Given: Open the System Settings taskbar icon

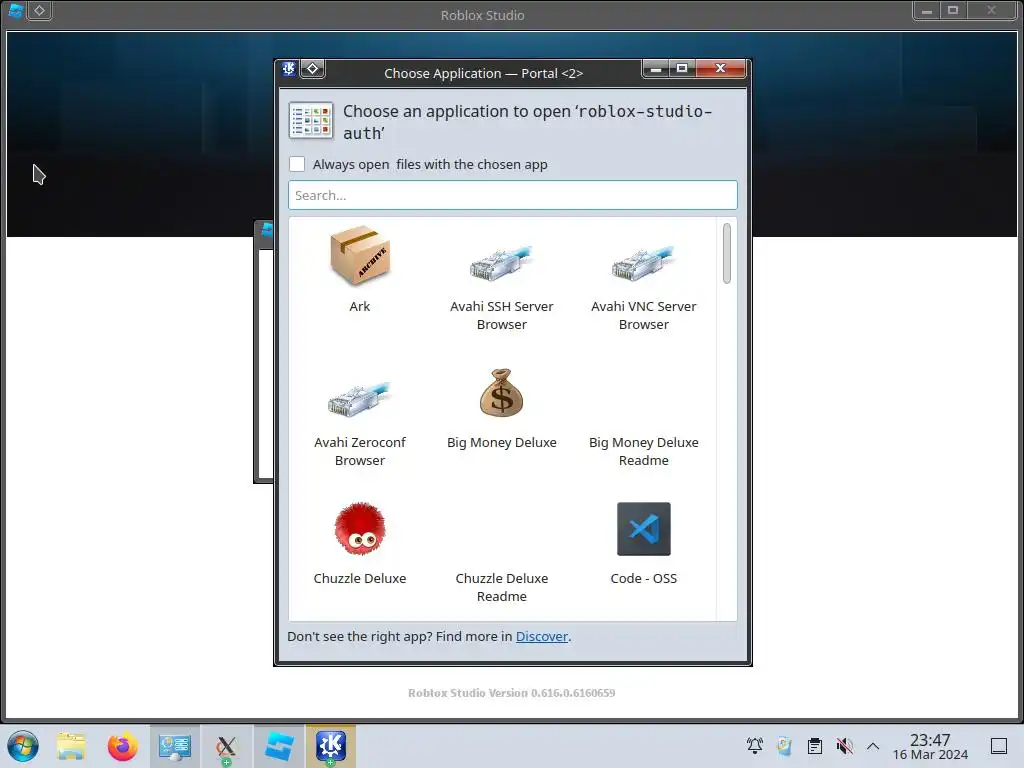Looking at the screenshot, I should pos(174,746).
